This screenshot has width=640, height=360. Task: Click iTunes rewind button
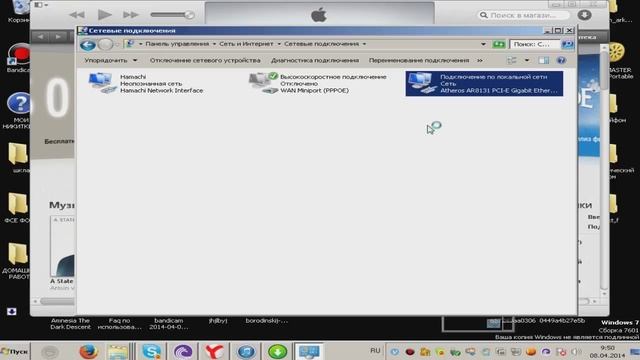click(77, 15)
